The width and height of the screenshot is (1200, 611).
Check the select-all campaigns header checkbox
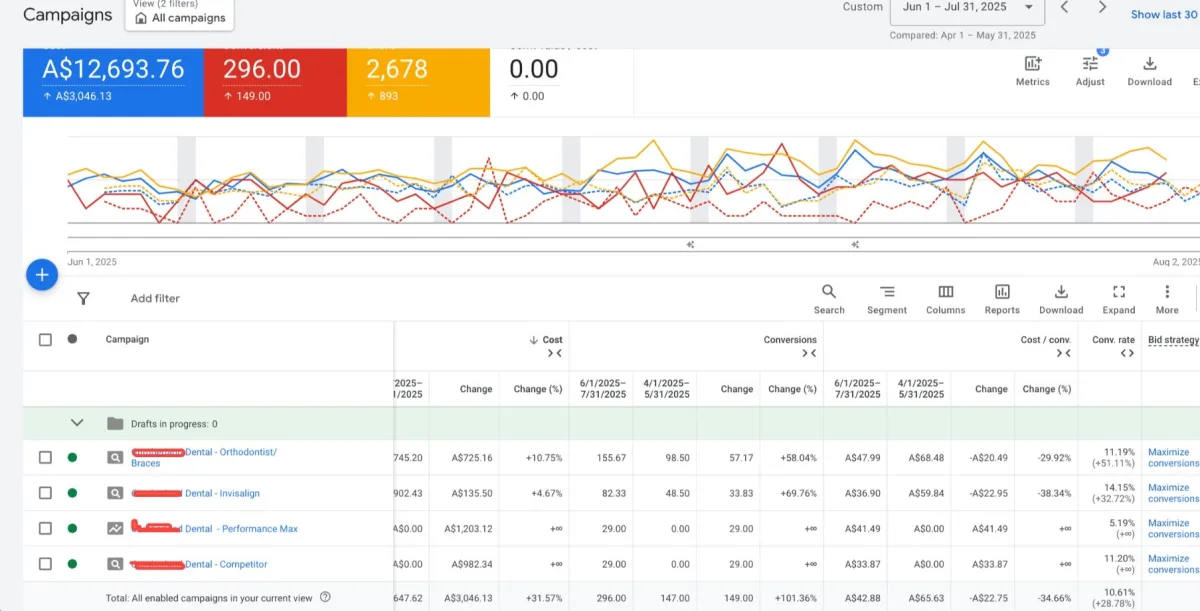click(x=45, y=340)
